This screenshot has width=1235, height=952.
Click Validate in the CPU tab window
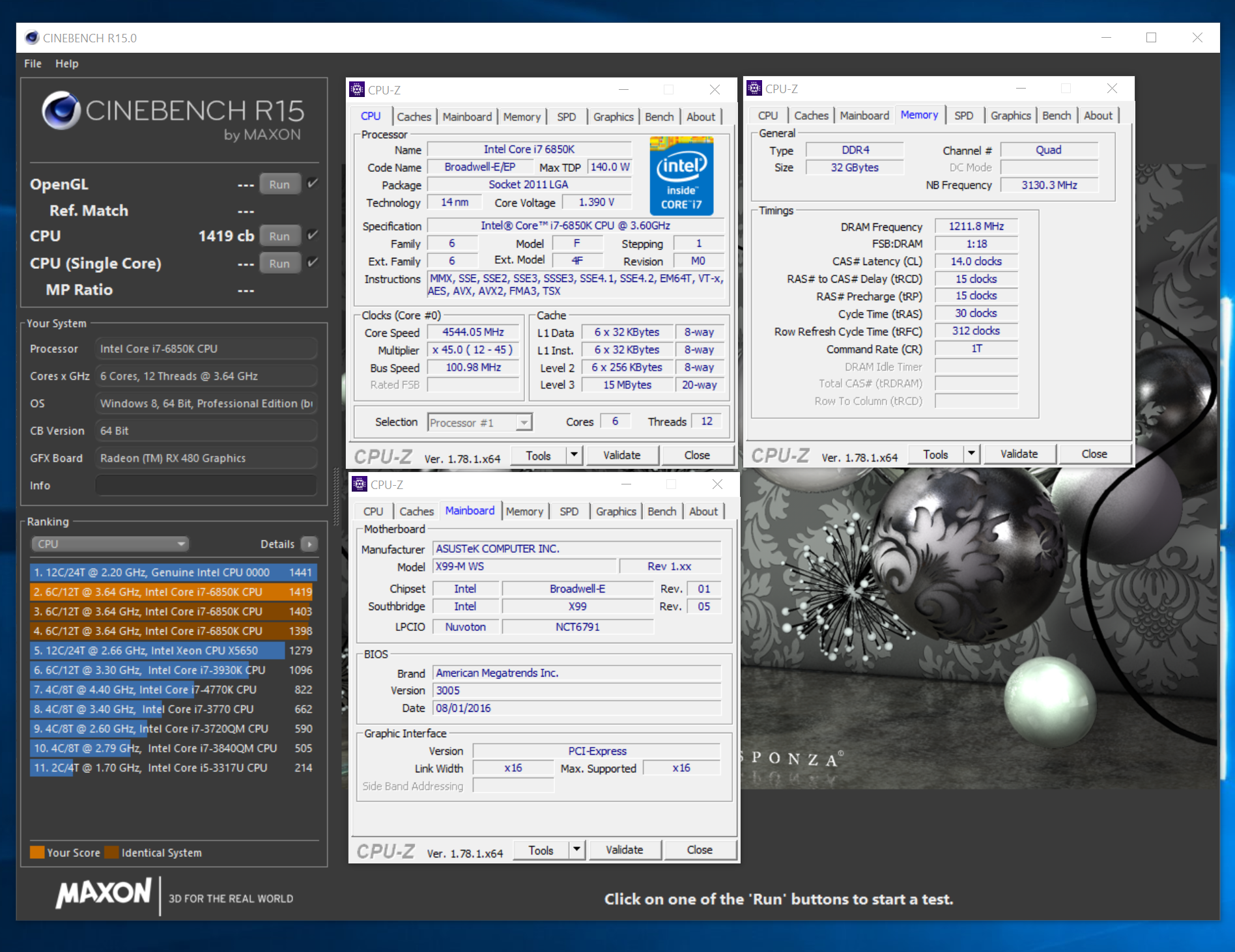click(x=622, y=455)
